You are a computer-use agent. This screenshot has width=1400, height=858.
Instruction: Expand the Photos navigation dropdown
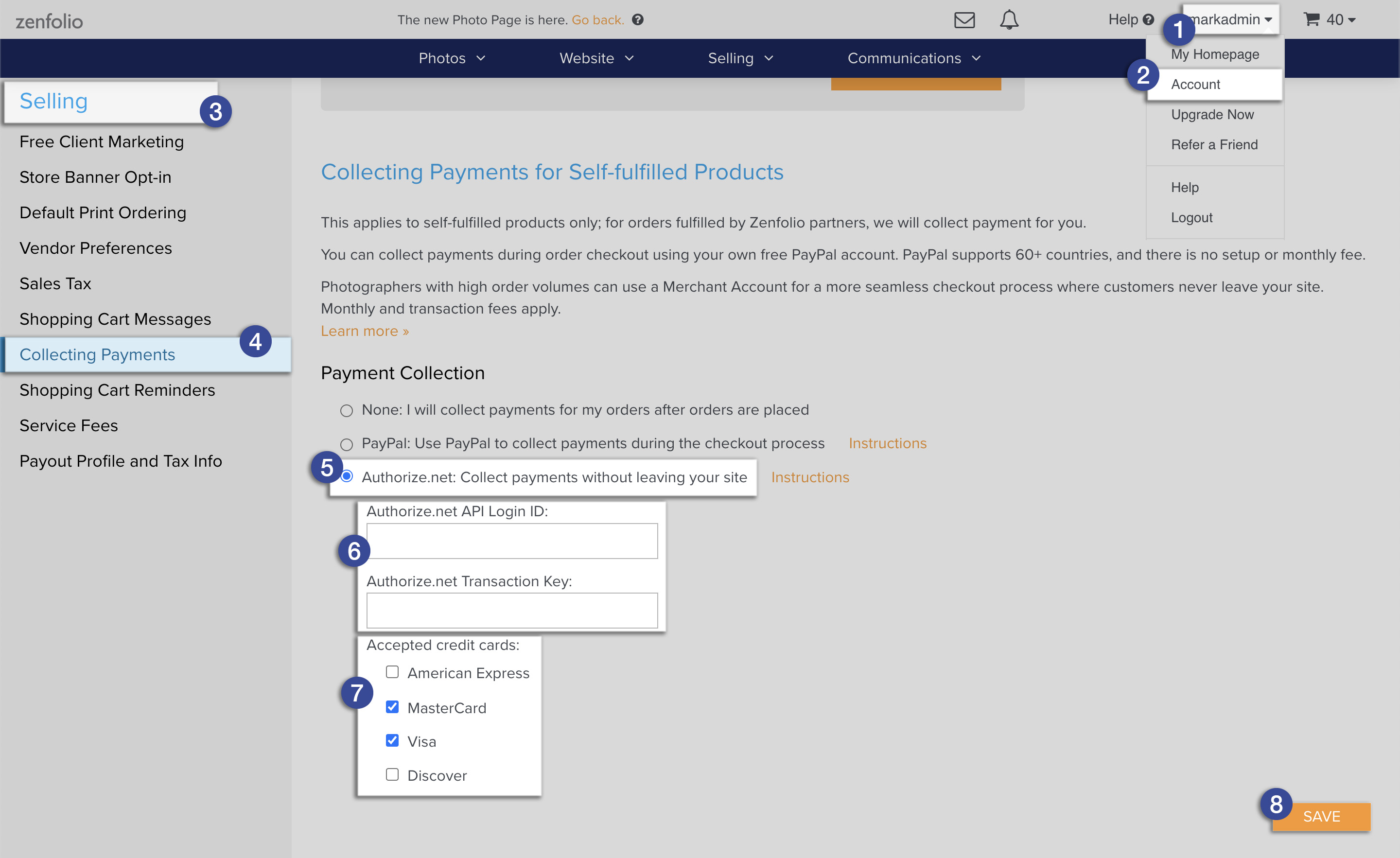[x=452, y=58]
